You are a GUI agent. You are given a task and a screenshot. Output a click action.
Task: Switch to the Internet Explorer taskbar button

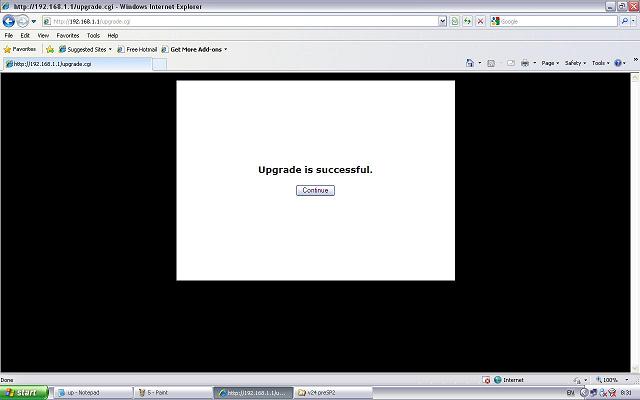[x=253, y=393]
